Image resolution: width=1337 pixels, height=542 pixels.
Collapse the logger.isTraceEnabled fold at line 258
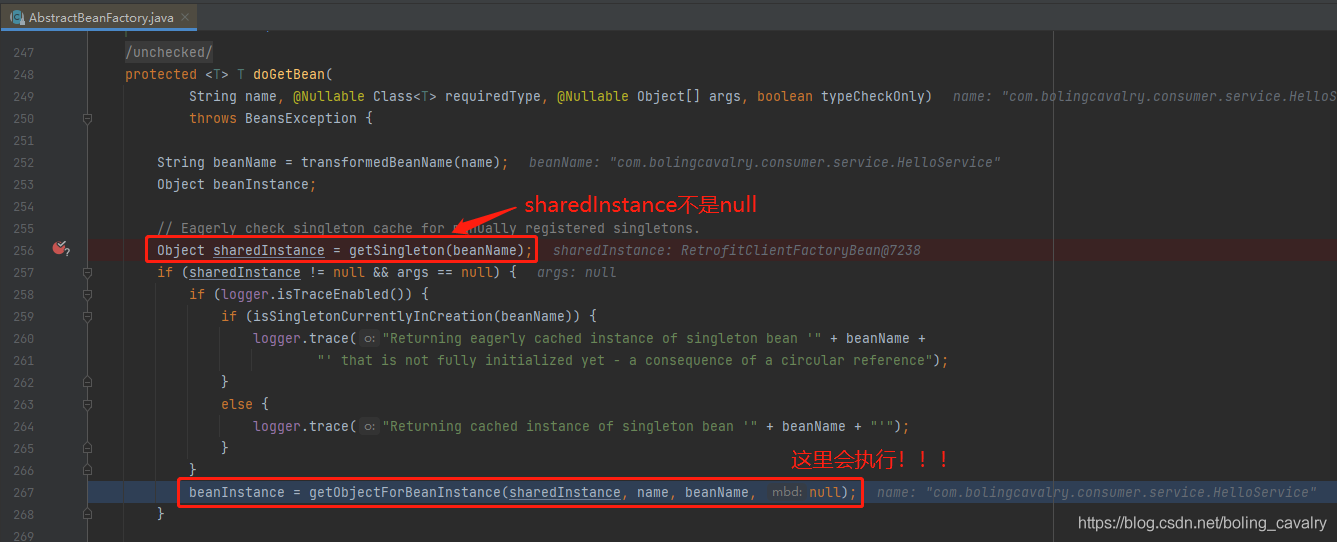[88, 294]
